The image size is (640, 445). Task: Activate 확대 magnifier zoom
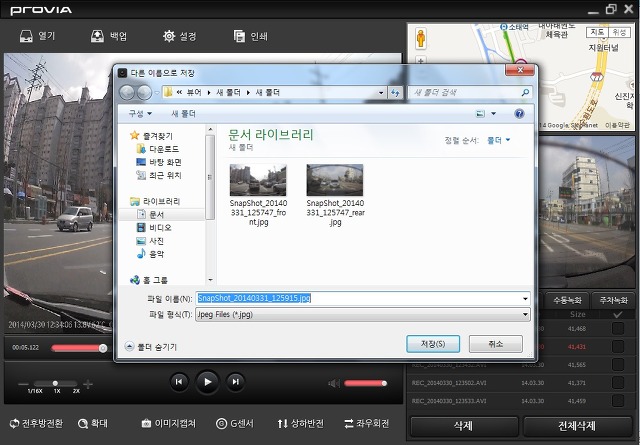[x=93, y=424]
